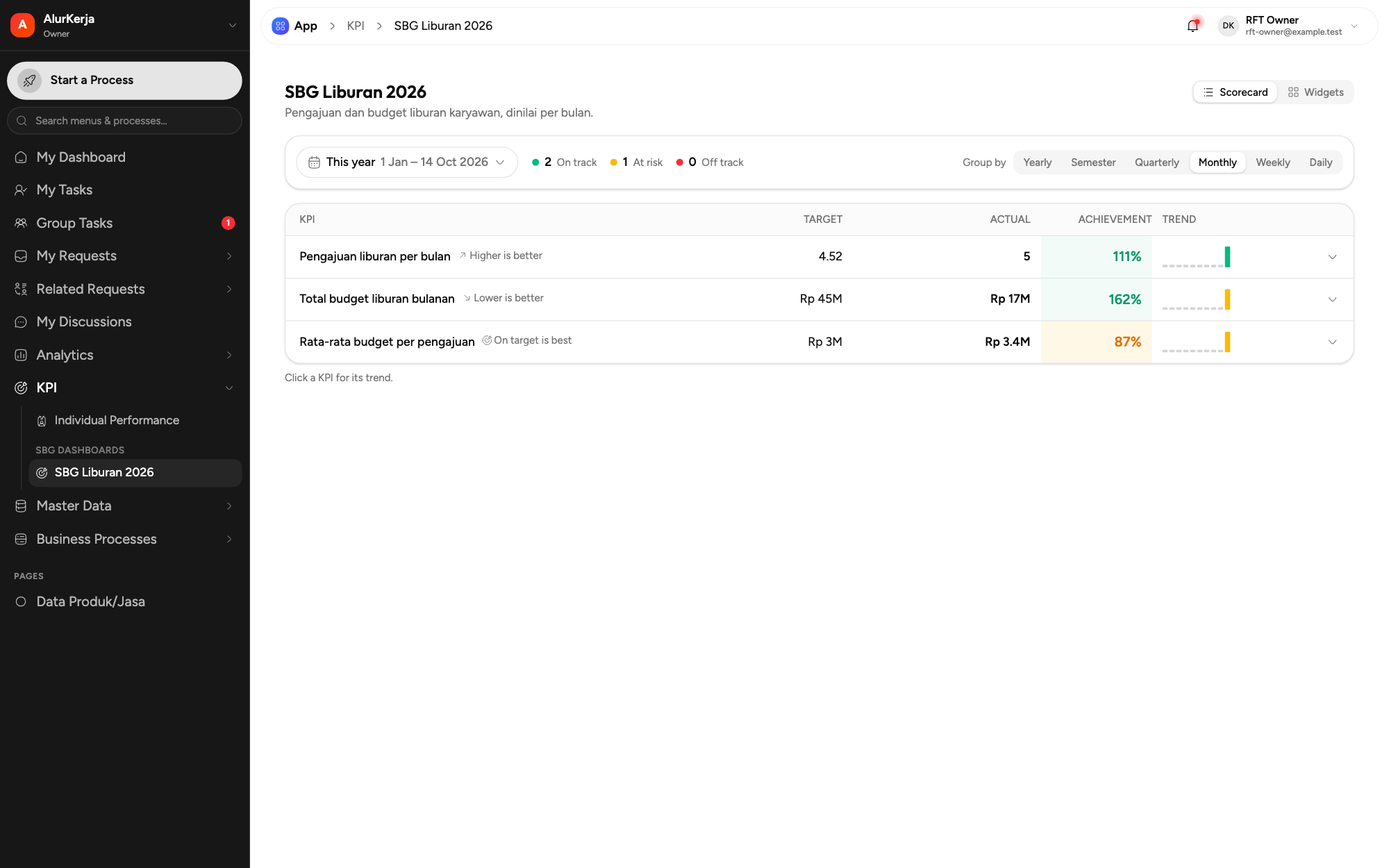The image size is (1389, 868).
Task: Expand the Pengajuan liburan per bulan row
Action: (x=1332, y=257)
